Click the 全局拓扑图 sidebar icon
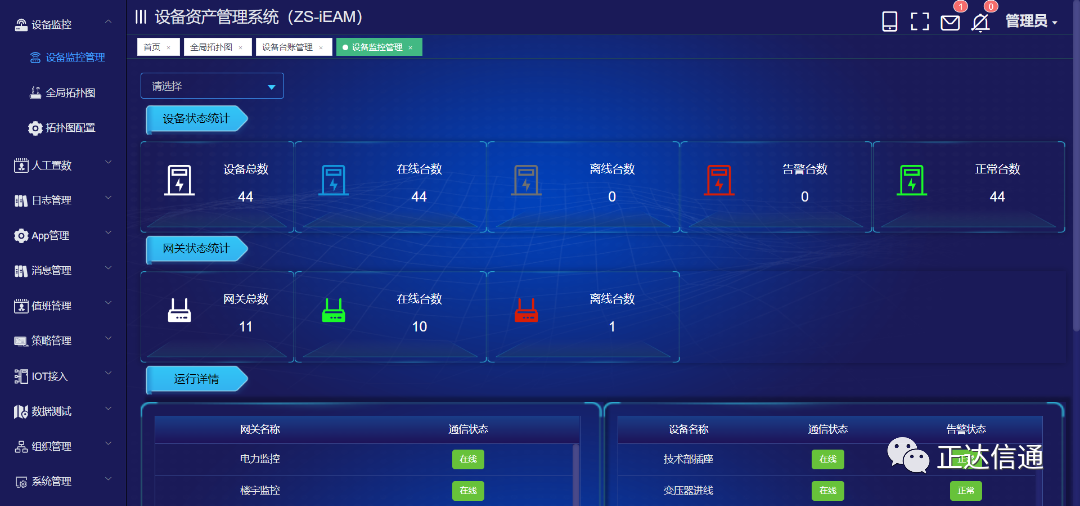Screen dimensions: 1080x506 (x=35, y=92)
